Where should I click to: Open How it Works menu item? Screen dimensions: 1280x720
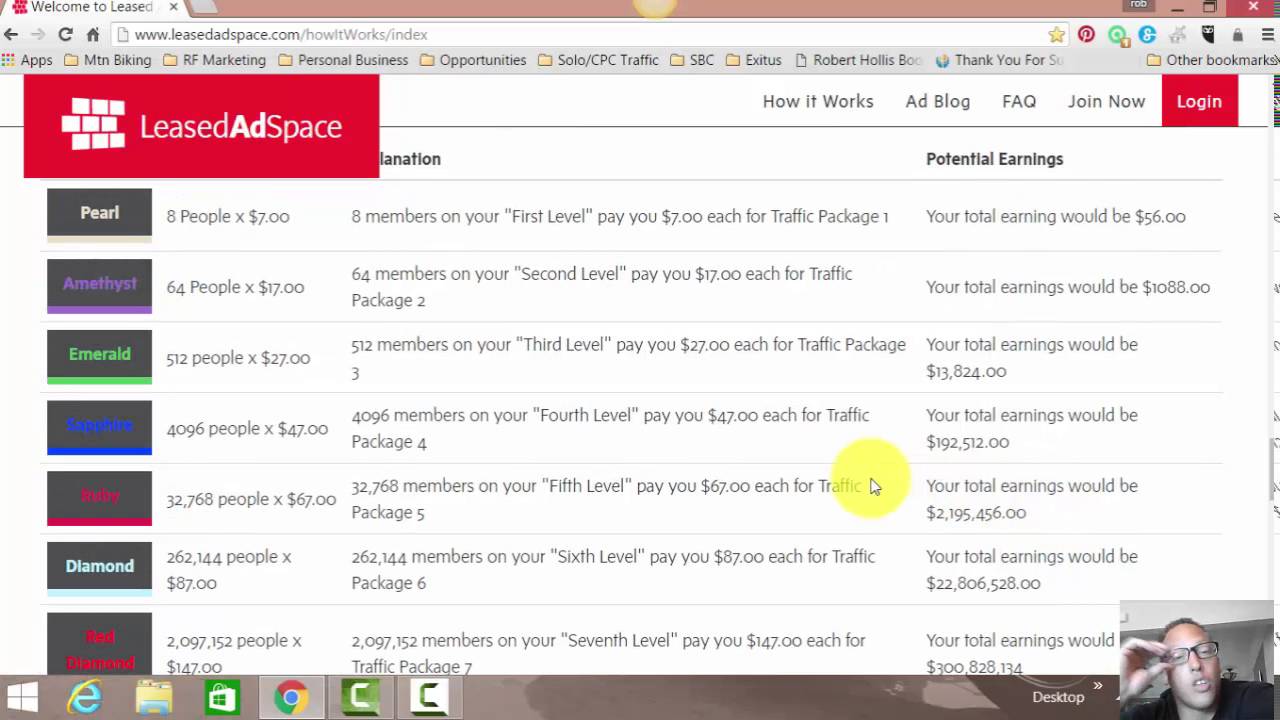818,101
